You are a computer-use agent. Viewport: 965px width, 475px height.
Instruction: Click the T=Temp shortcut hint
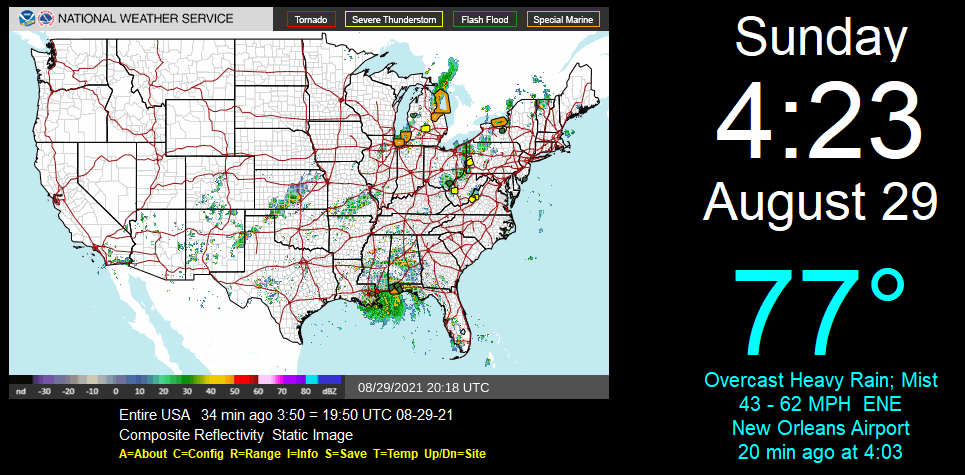tap(395, 455)
